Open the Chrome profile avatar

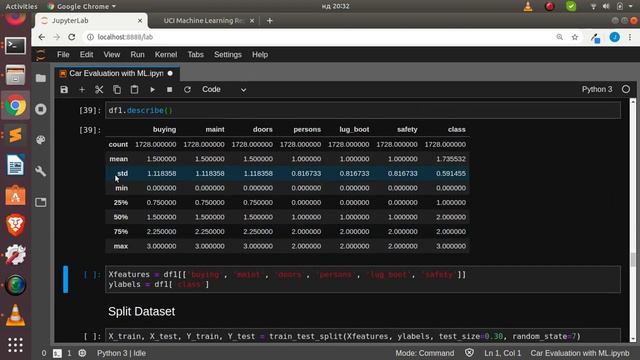[x=614, y=37]
